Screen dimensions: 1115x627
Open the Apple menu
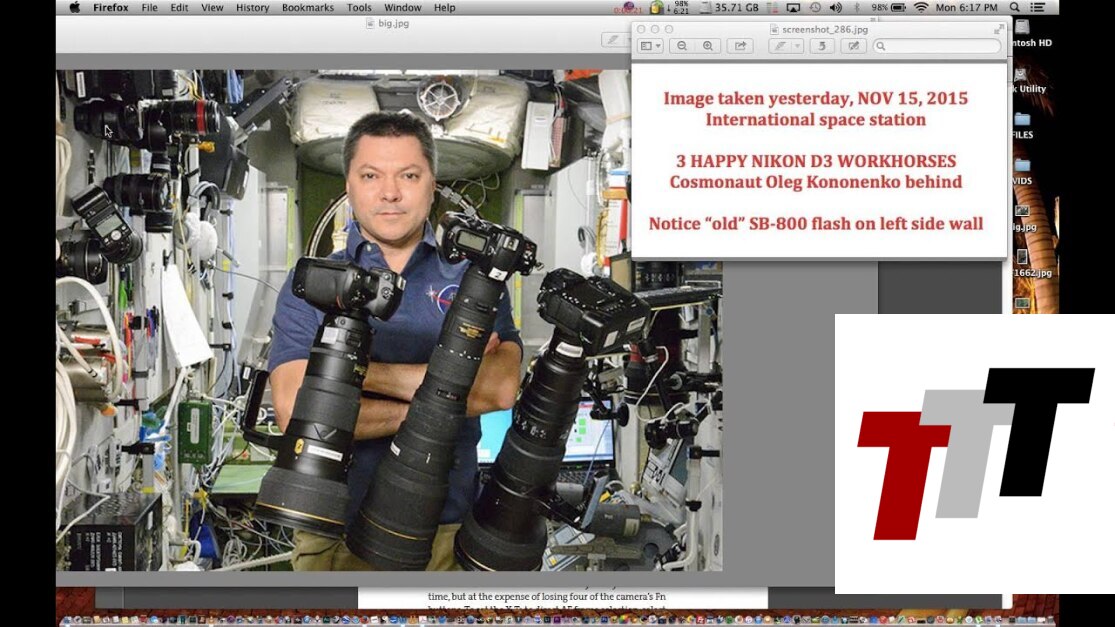click(74, 7)
